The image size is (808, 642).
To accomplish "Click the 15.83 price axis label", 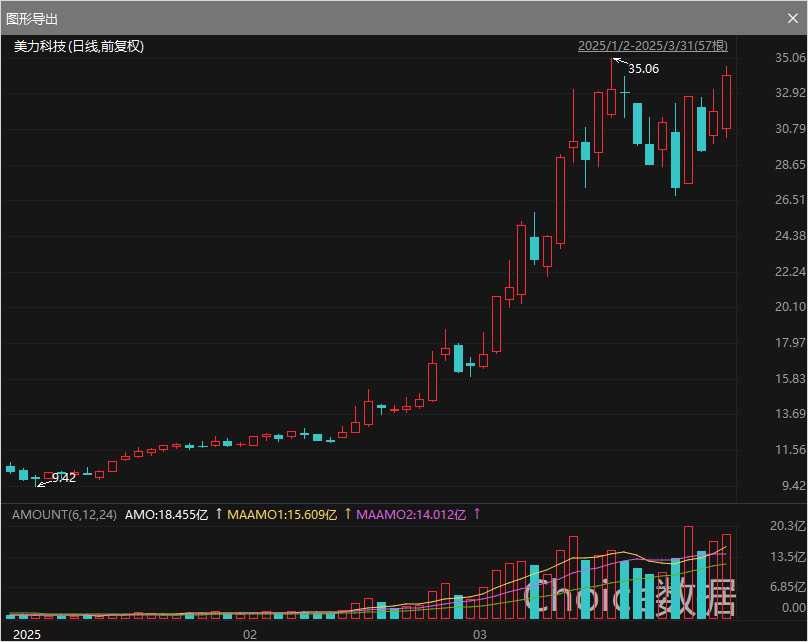I will [790, 379].
